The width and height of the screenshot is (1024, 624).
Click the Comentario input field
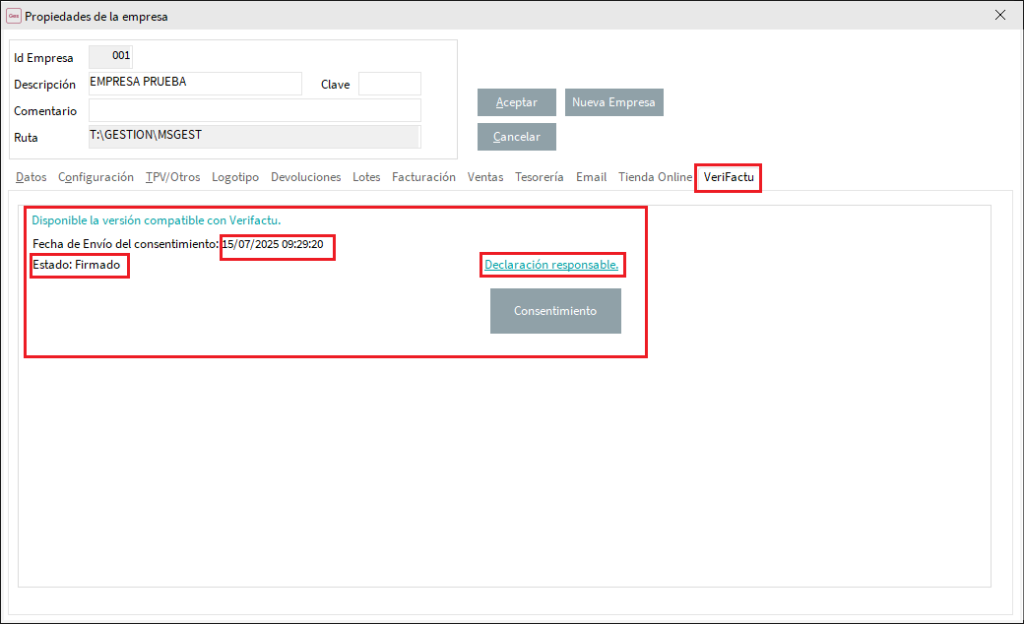tap(255, 110)
